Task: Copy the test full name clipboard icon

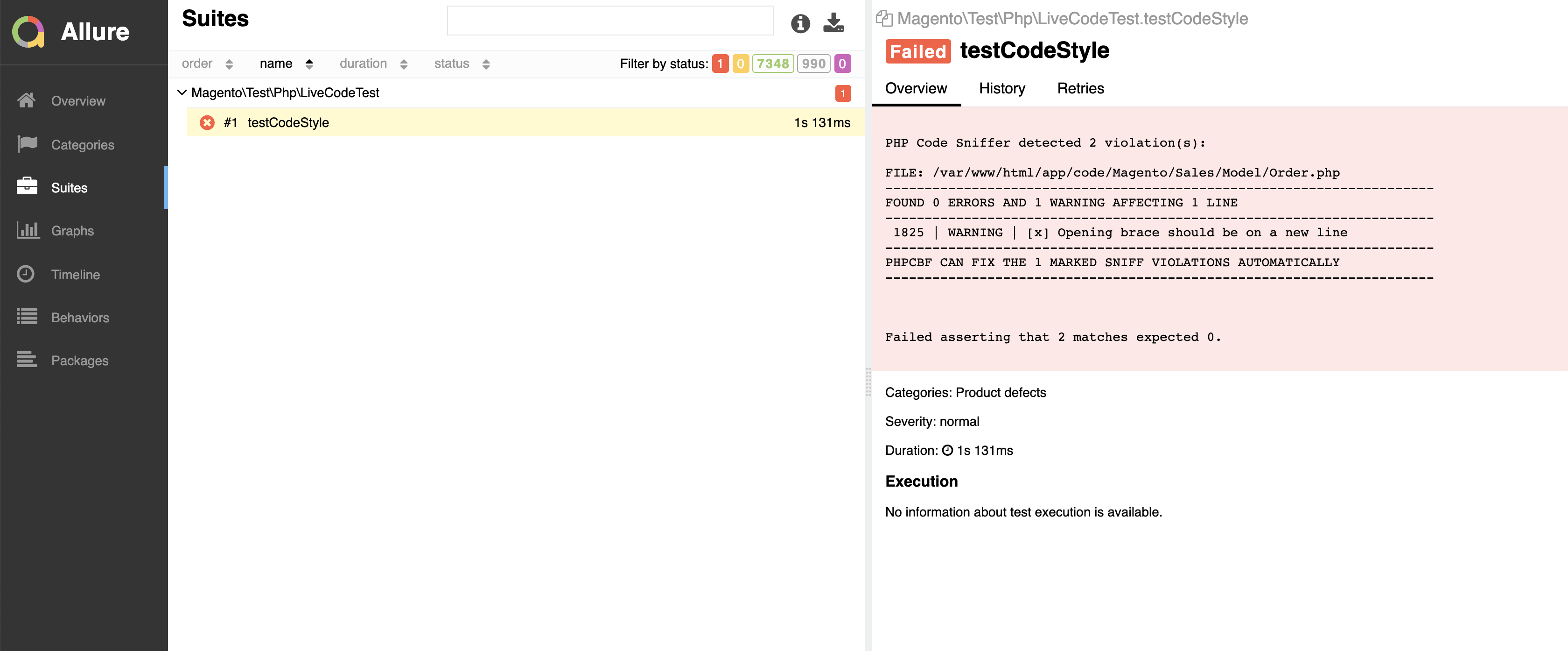Action: (884, 18)
